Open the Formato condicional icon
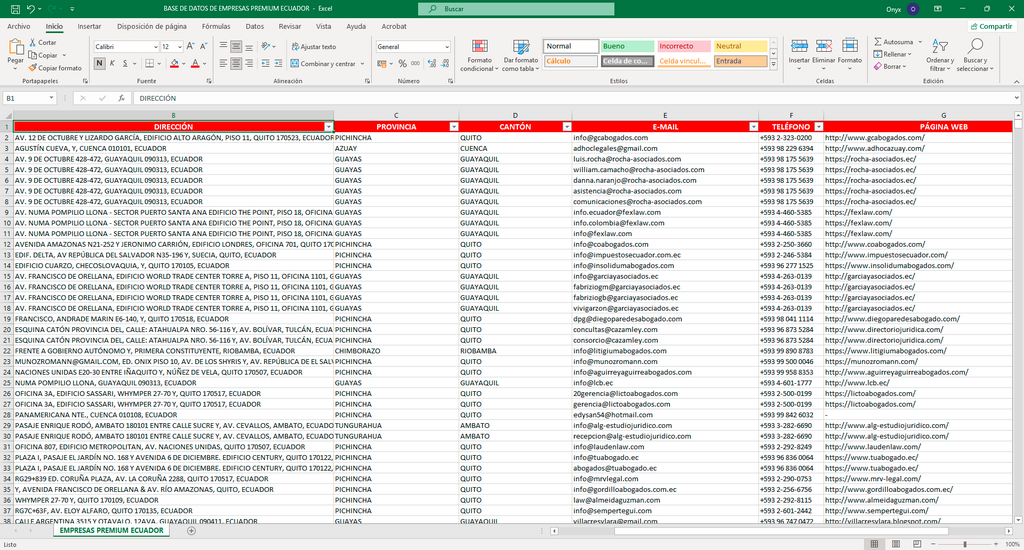The image size is (1024, 550). (x=479, y=46)
